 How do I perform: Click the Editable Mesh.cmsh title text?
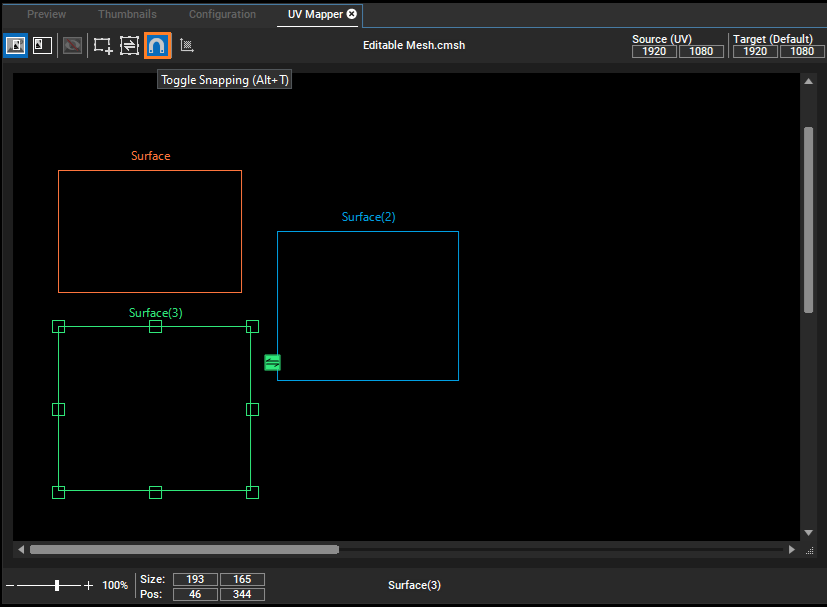[x=414, y=45]
